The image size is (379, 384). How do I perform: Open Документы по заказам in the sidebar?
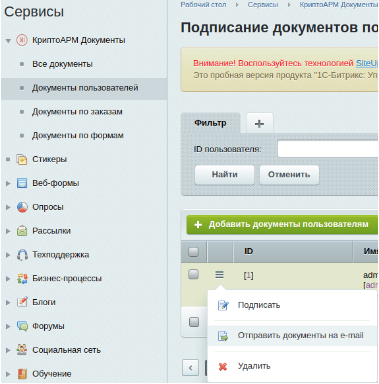(77, 112)
